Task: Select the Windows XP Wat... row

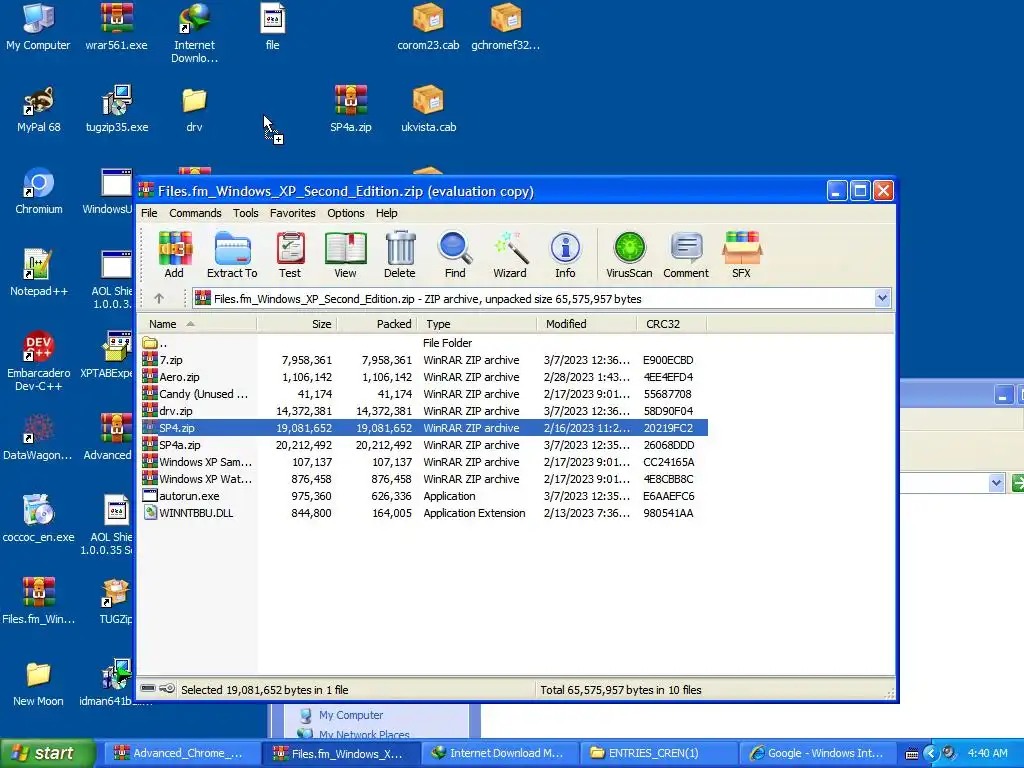Action: coord(423,479)
